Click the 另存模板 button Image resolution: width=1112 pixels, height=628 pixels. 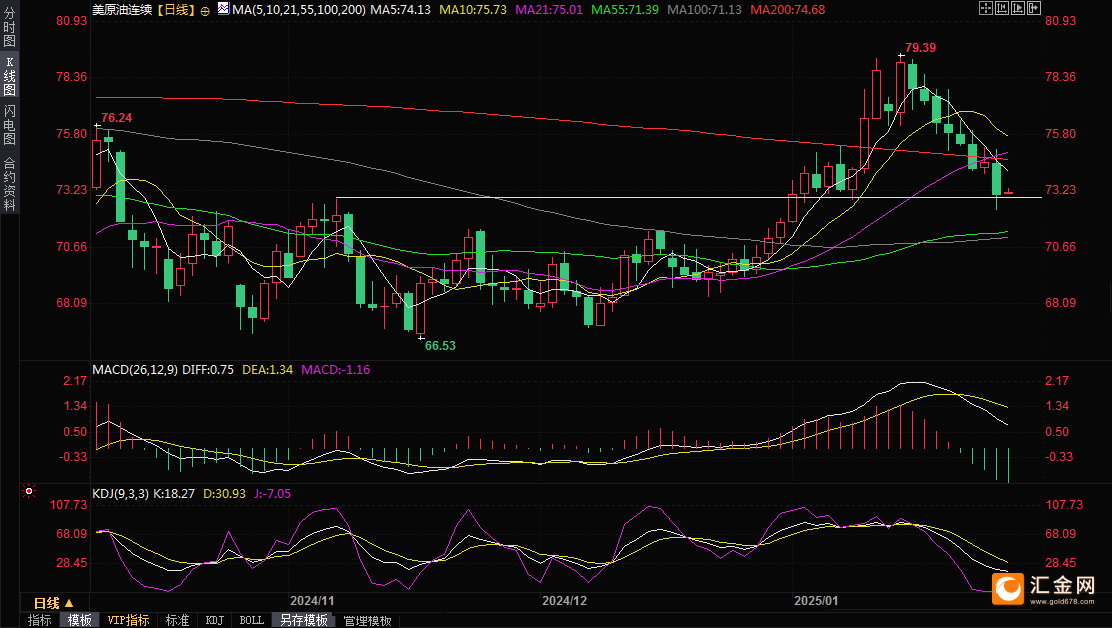(x=304, y=620)
